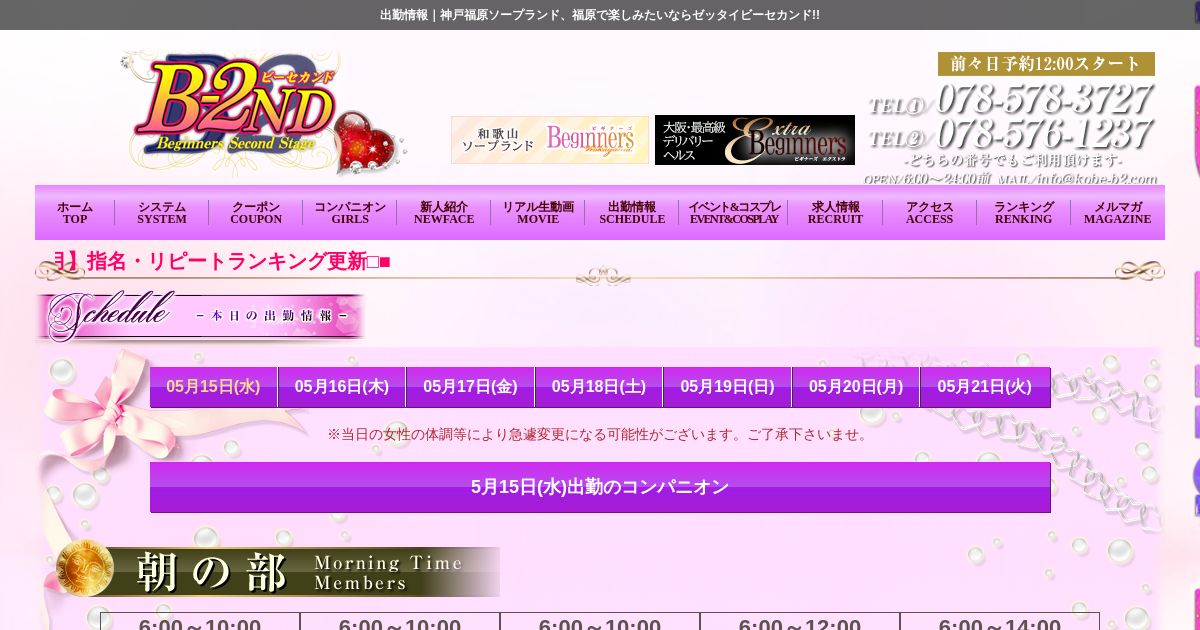The width and height of the screenshot is (1200, 630).
Task: Select the 05月17日(金) schedule tab
Action: (470, 387)
